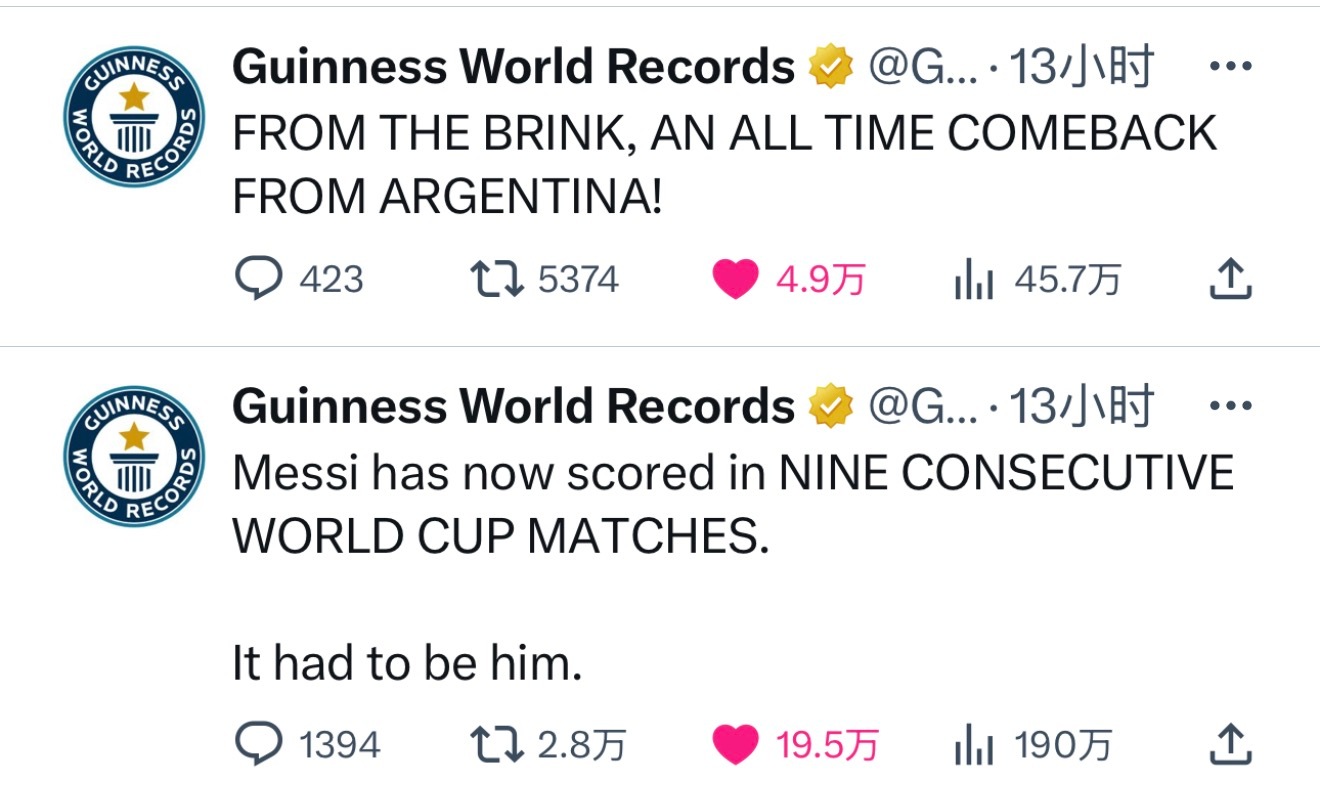The width and height of the screenshot is (1320, 805).
Task: Open the first tweet's 13小时 timestamp
Action: pyautogui.click(x=1080, y=67)
